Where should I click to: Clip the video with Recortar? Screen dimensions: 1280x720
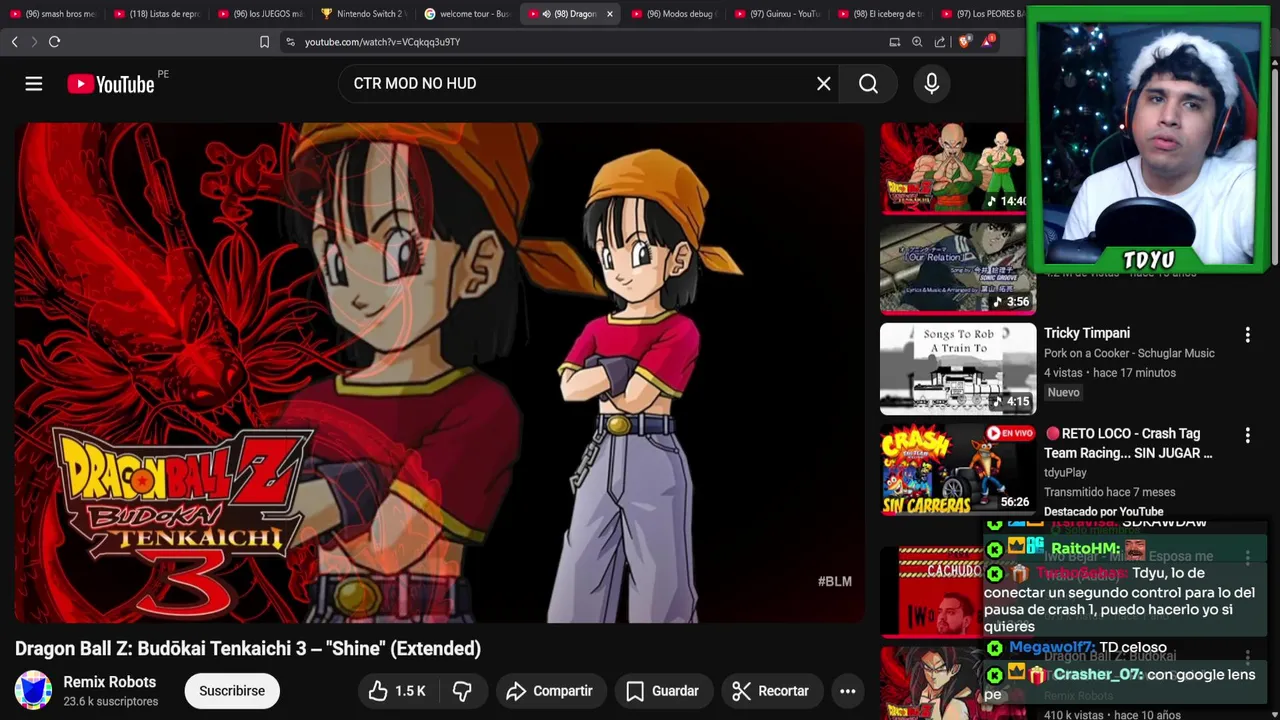(770, 691)
